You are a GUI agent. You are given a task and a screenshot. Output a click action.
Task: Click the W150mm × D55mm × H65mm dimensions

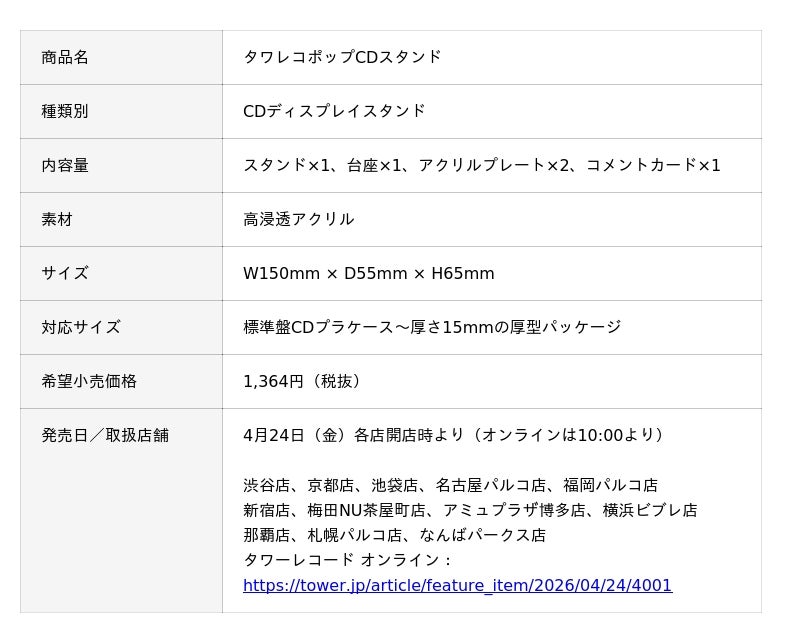click(x=368, y=273)
